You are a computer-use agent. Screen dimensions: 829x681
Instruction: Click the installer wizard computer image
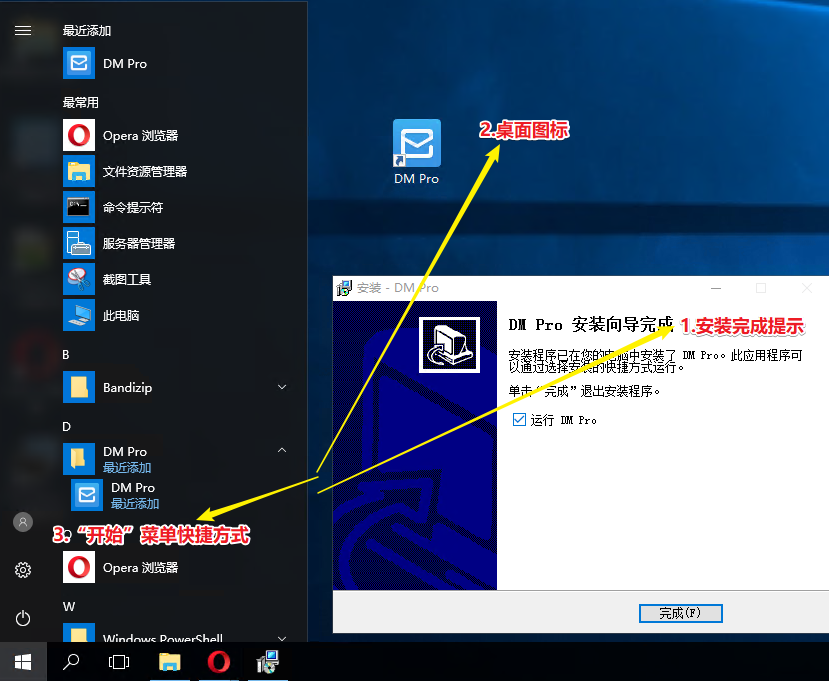[x=449, y=345]
